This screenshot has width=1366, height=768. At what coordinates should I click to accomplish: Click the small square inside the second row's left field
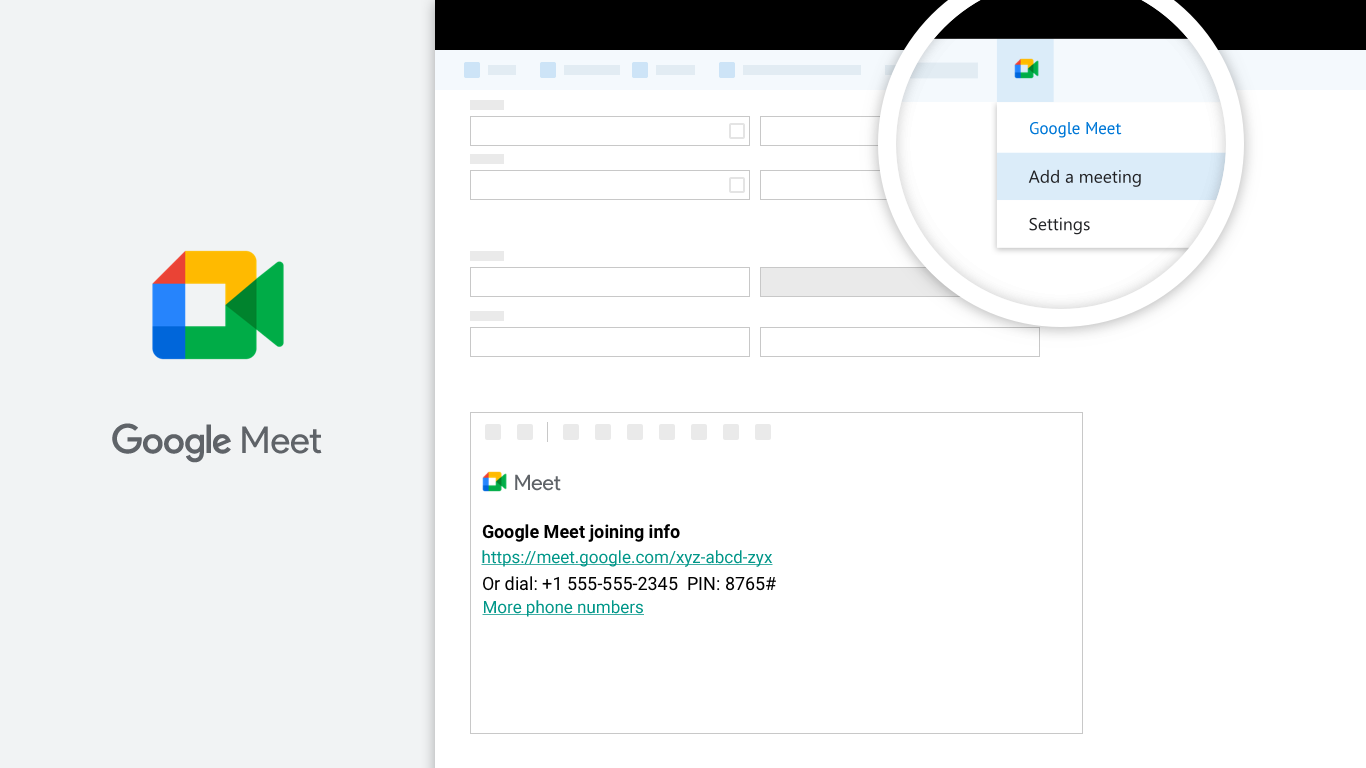[x=737, y=185]
